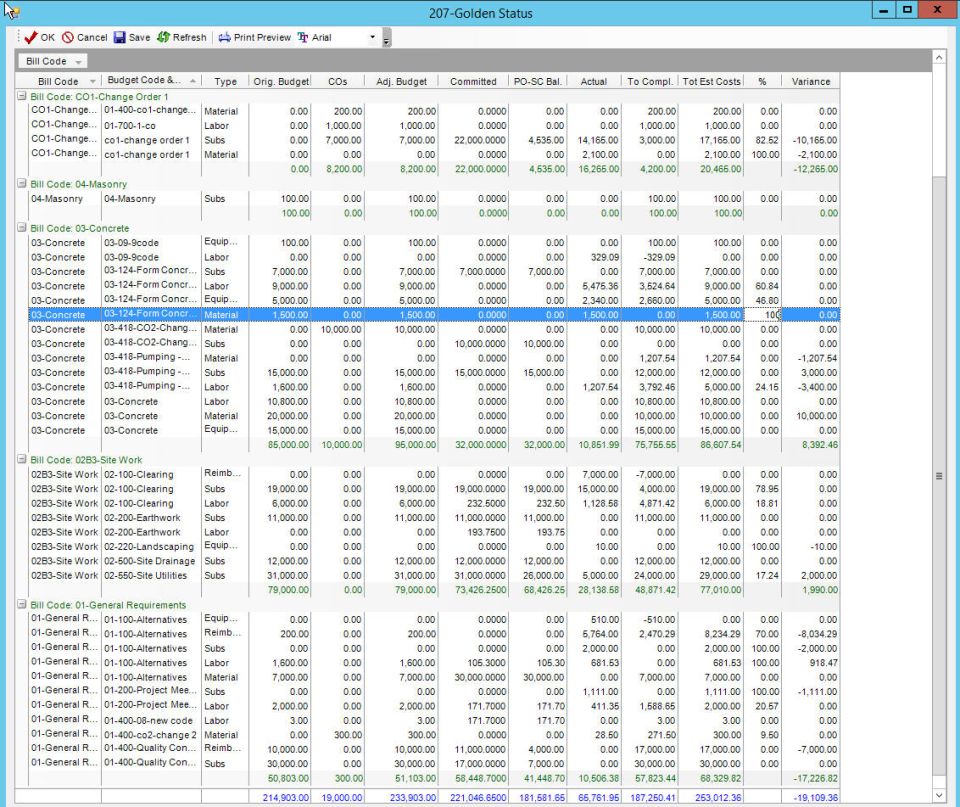Image resolution: width=960 pixels, height=807 pixels.
Task: Click the application icon in title bar
Action: (12, 12)
